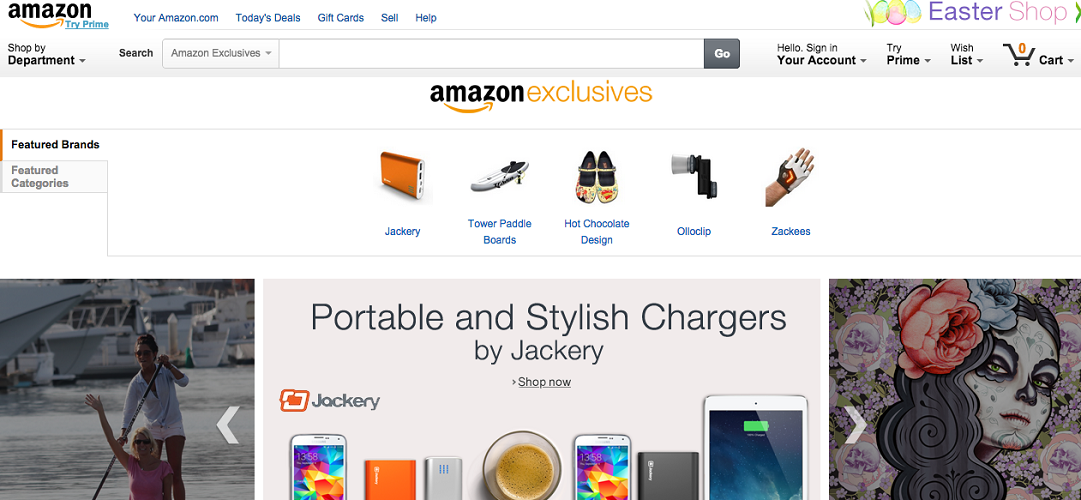The image size is (1081, 500).
Task: Open the shopping cart icon
Action: (1018, 54)
